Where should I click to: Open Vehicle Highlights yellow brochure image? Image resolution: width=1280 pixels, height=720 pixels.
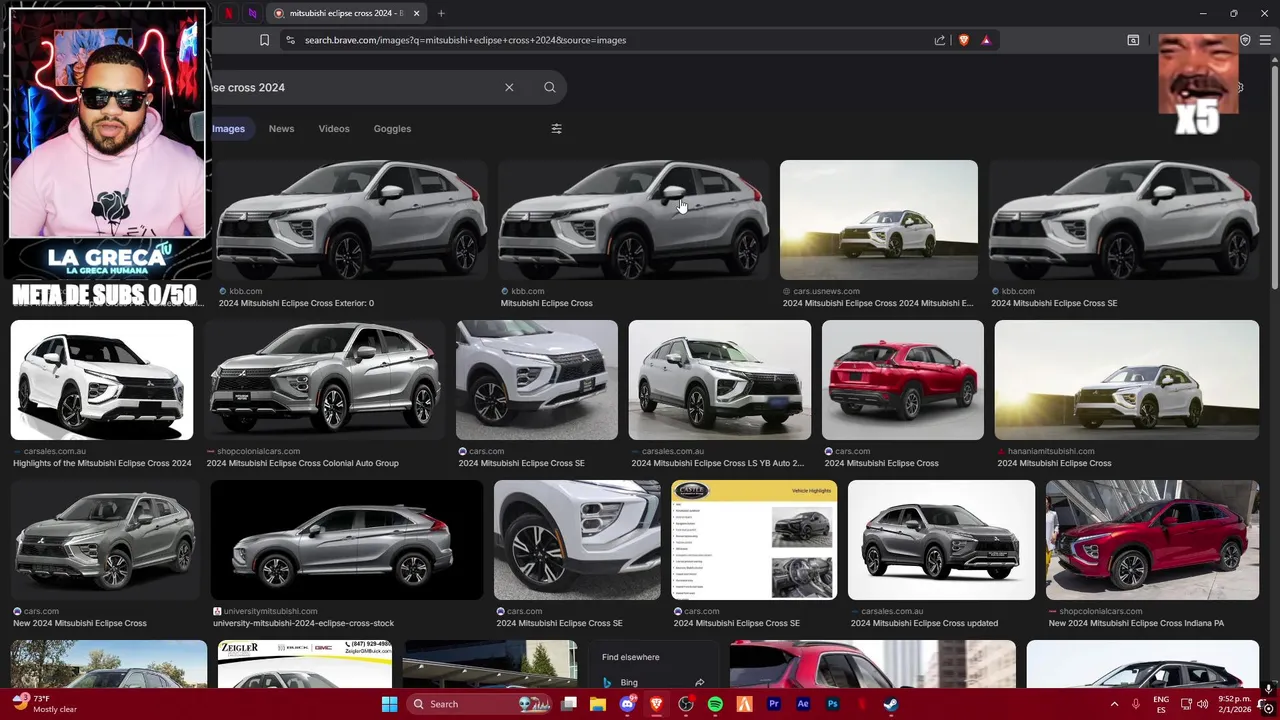pyautogui.click(x=754, y=540)
